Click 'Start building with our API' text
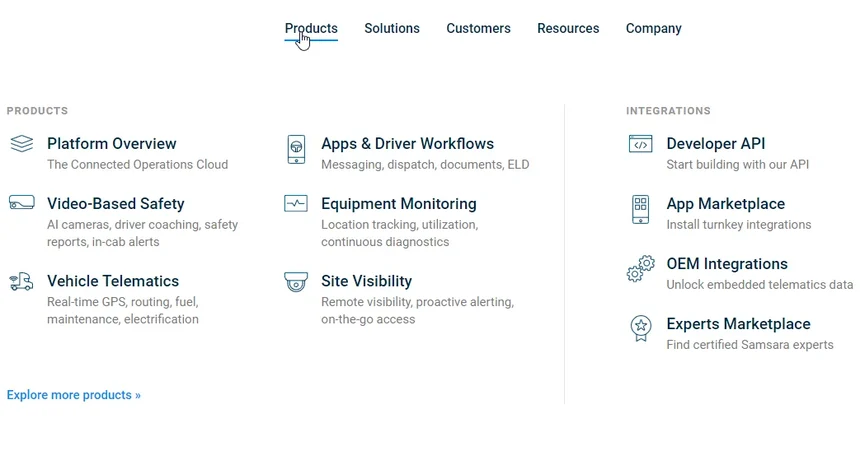860x460 pixels. coord(738,164)
